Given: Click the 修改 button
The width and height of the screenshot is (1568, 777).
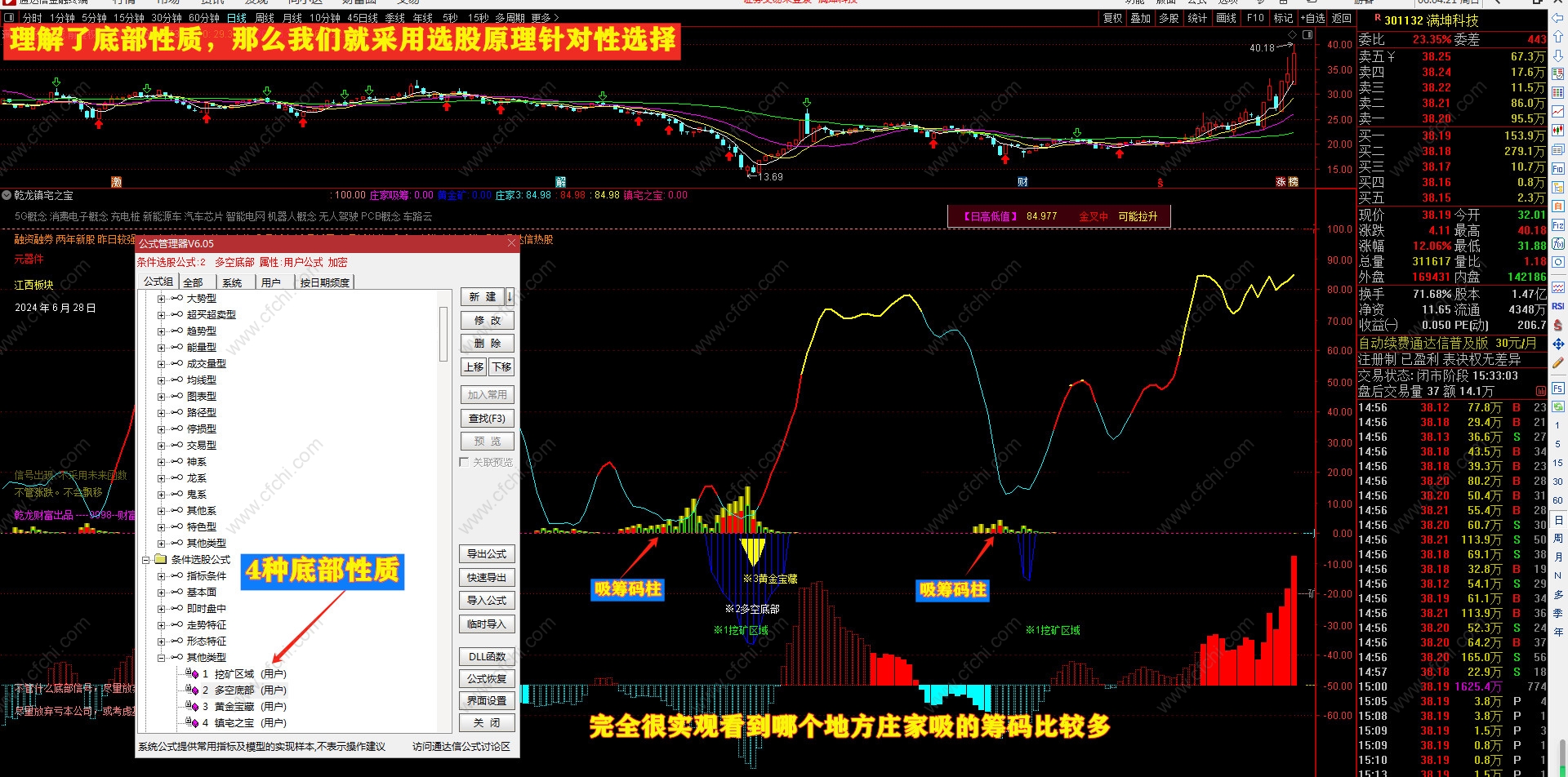Looking at the screenshot, I should [488, 320].
